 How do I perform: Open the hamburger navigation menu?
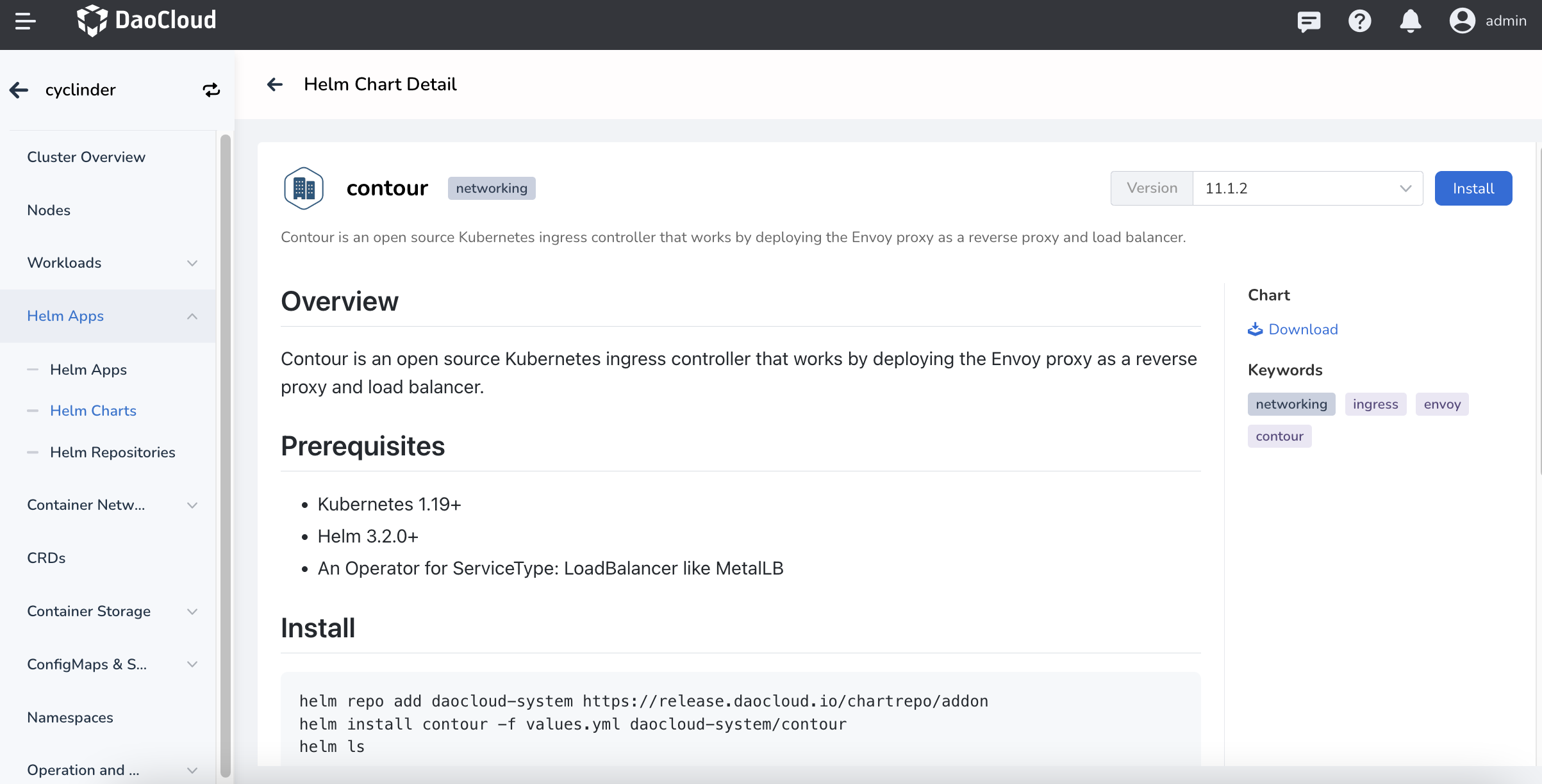[25, 21]
